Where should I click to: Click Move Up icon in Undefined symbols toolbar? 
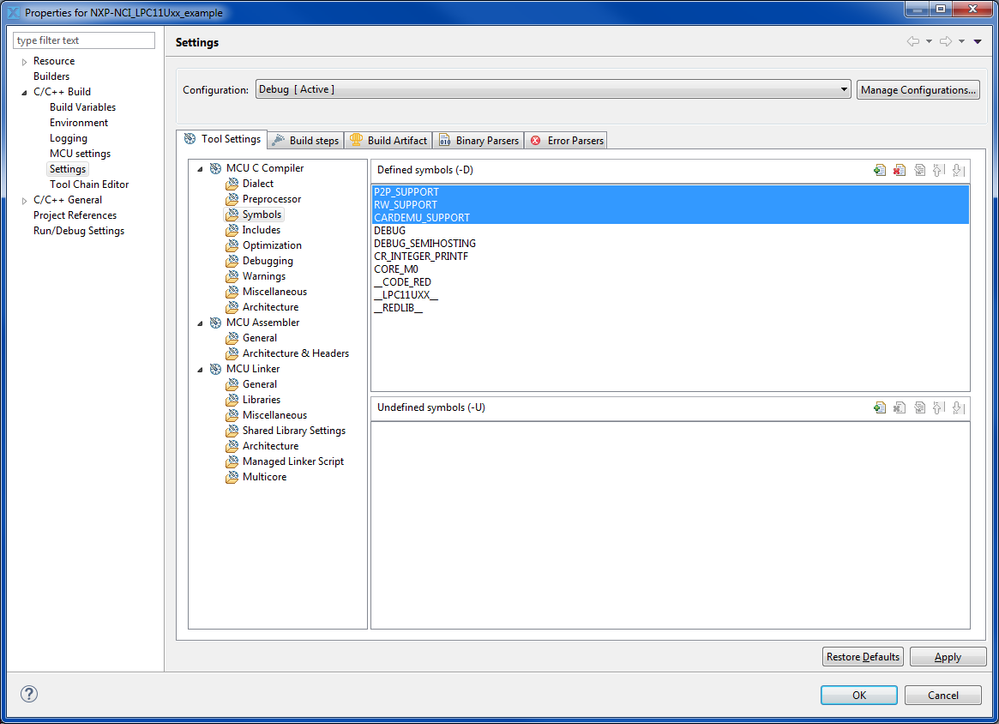click(939, 408)
